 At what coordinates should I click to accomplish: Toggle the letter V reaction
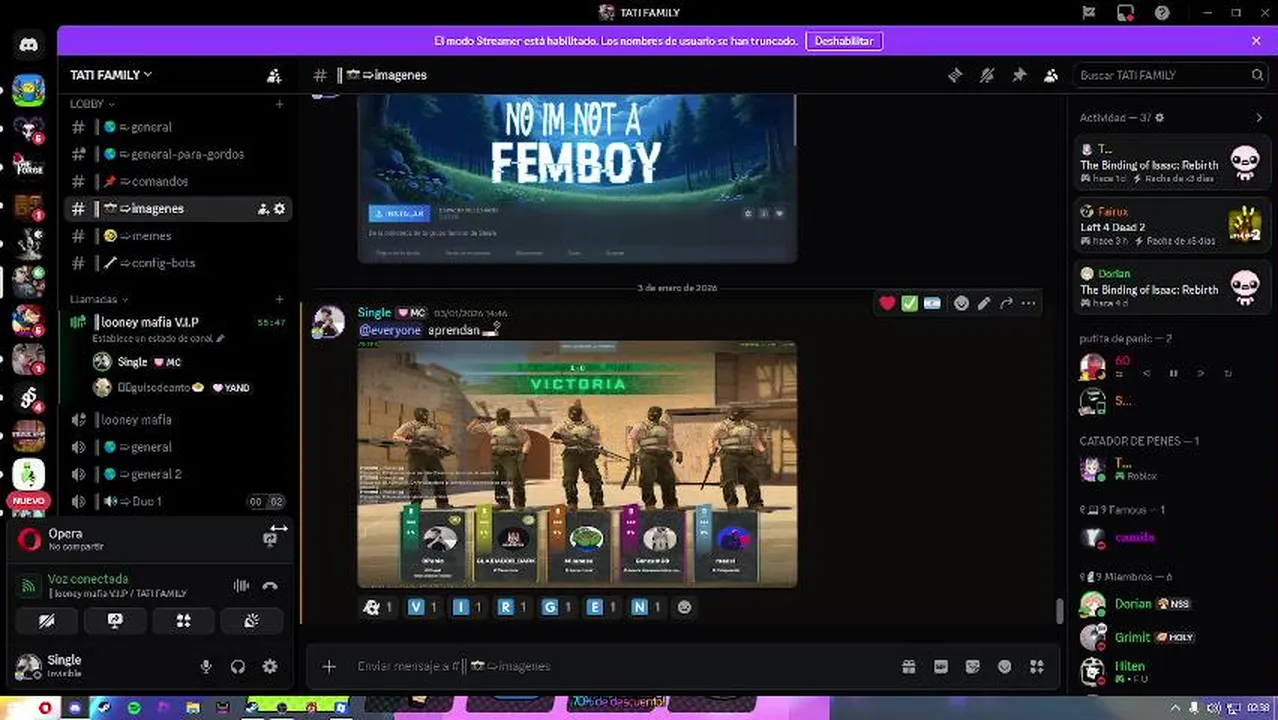pos(423,607)
